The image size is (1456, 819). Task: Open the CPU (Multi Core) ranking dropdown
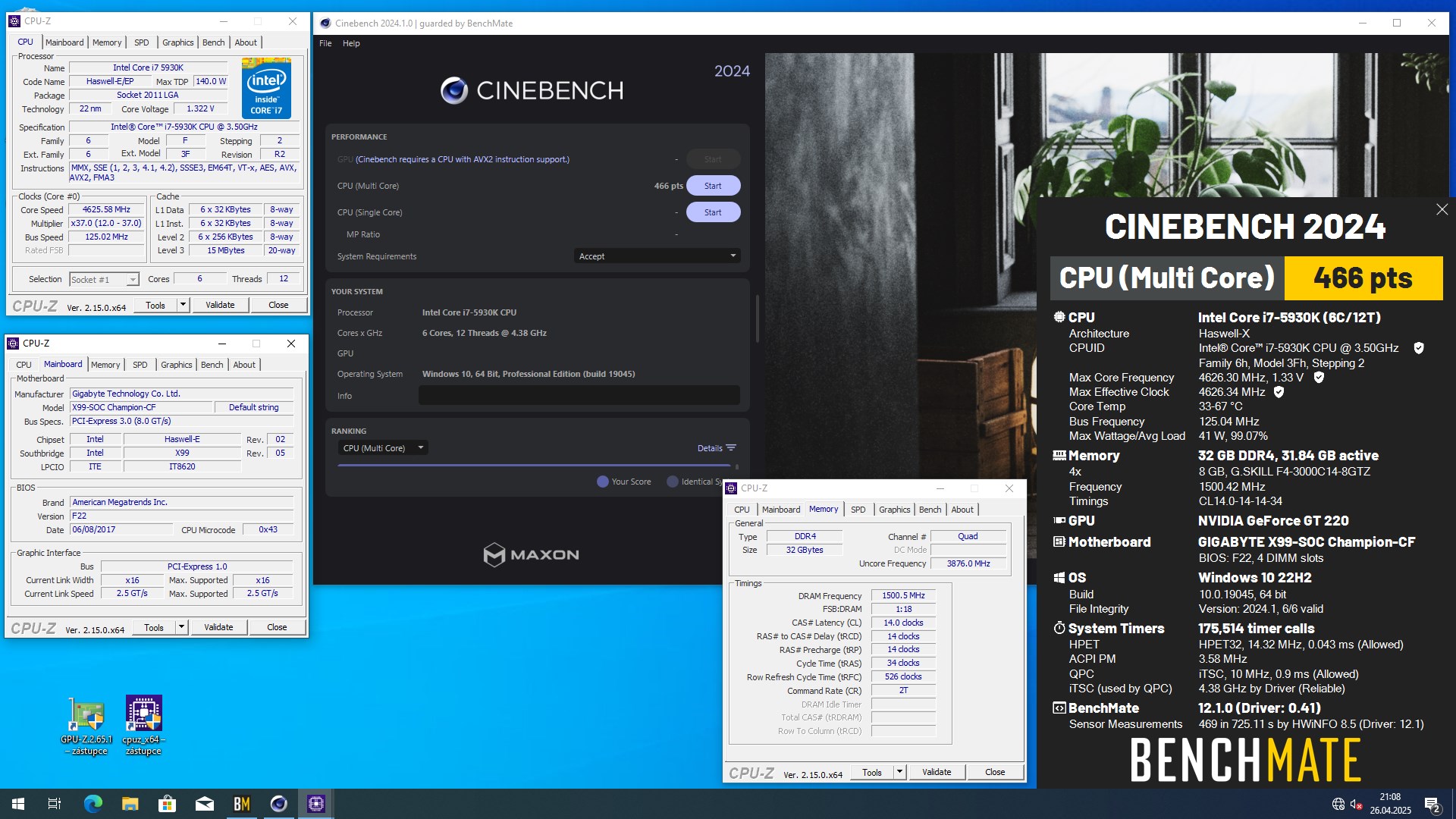383,448
